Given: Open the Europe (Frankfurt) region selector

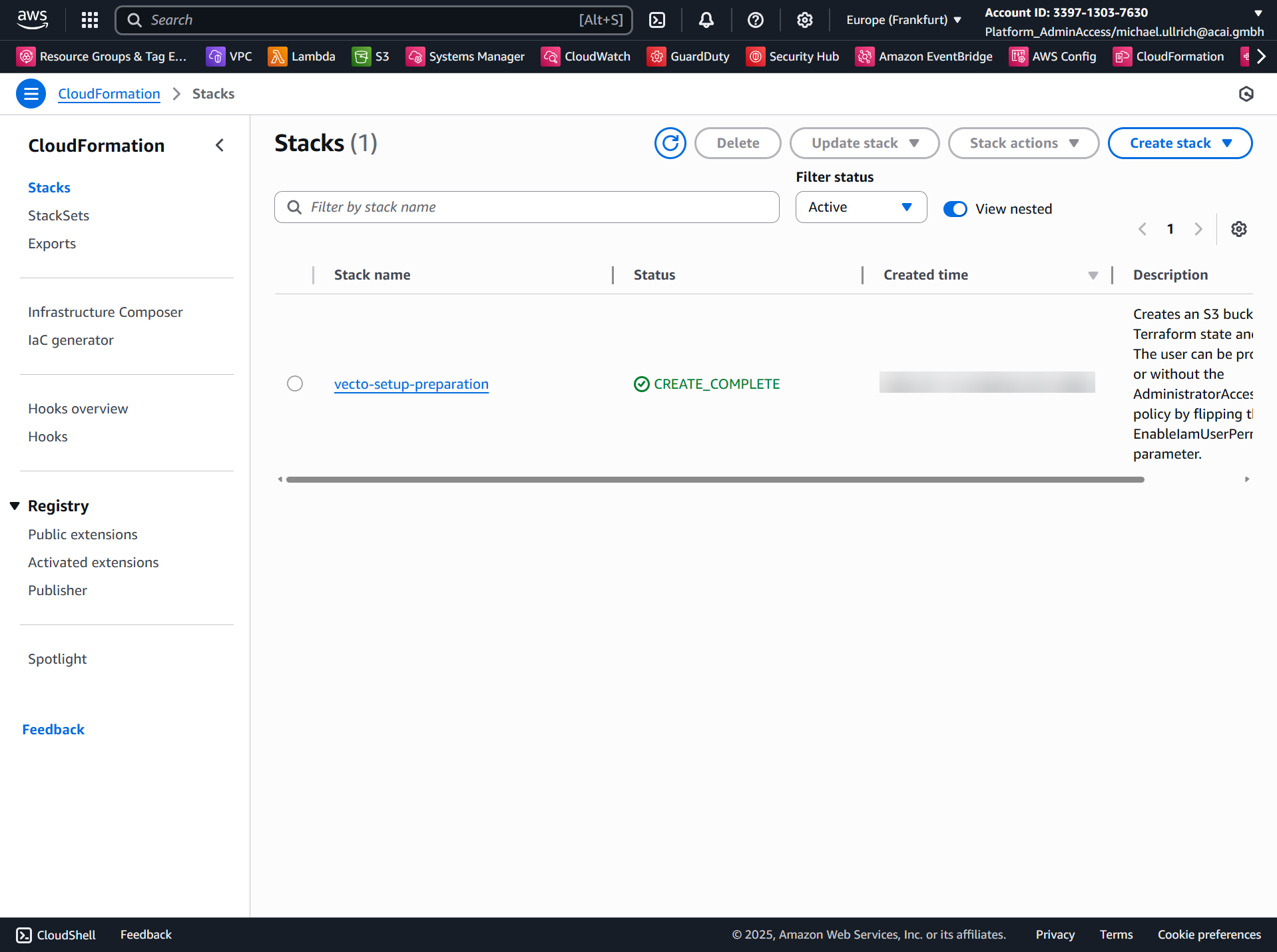Looking at the screenshot, I should (x=903, y=20).
